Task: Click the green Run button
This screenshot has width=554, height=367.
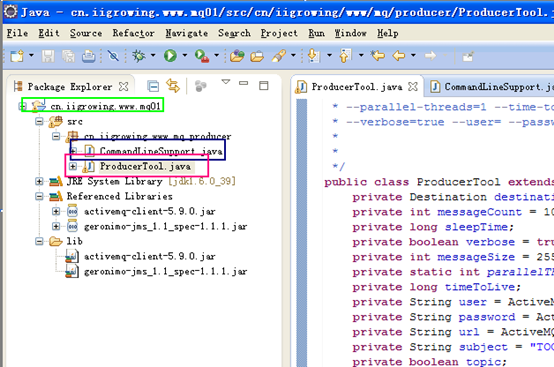Action: point(170,55)
